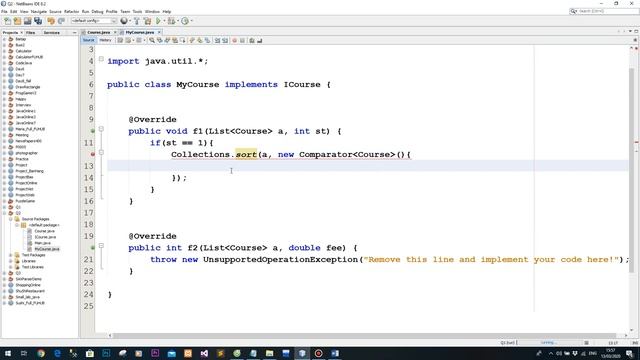Expand the Test Packages node

(x=11, y=255)
